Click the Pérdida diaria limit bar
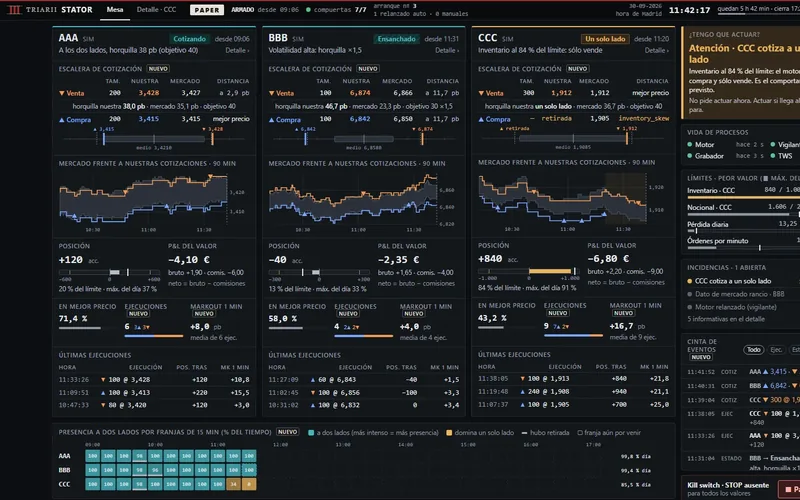The image size is (800, 500). point(743,231)
